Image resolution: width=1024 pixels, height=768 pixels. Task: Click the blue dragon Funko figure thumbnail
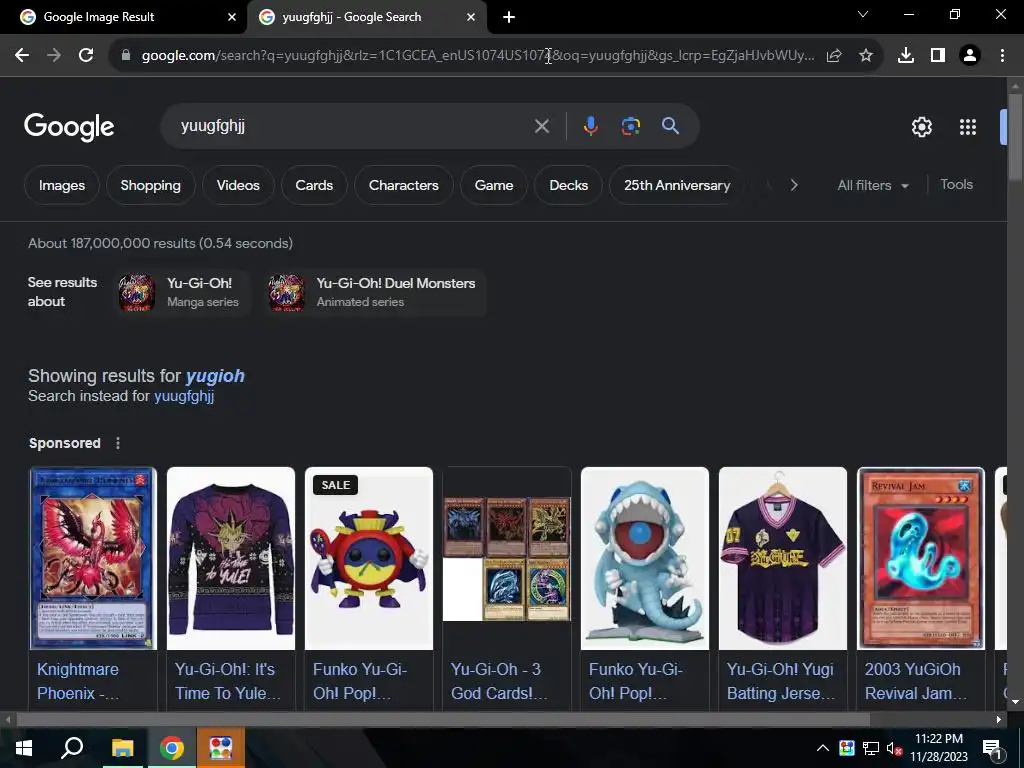(645, 558)
